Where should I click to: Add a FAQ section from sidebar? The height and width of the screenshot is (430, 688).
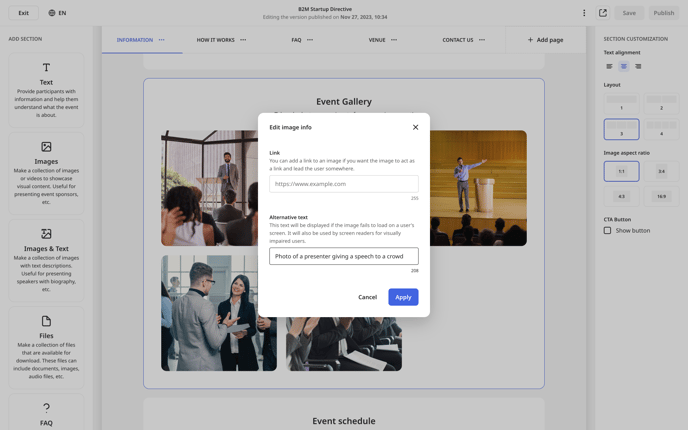click(x=46, y=412)
